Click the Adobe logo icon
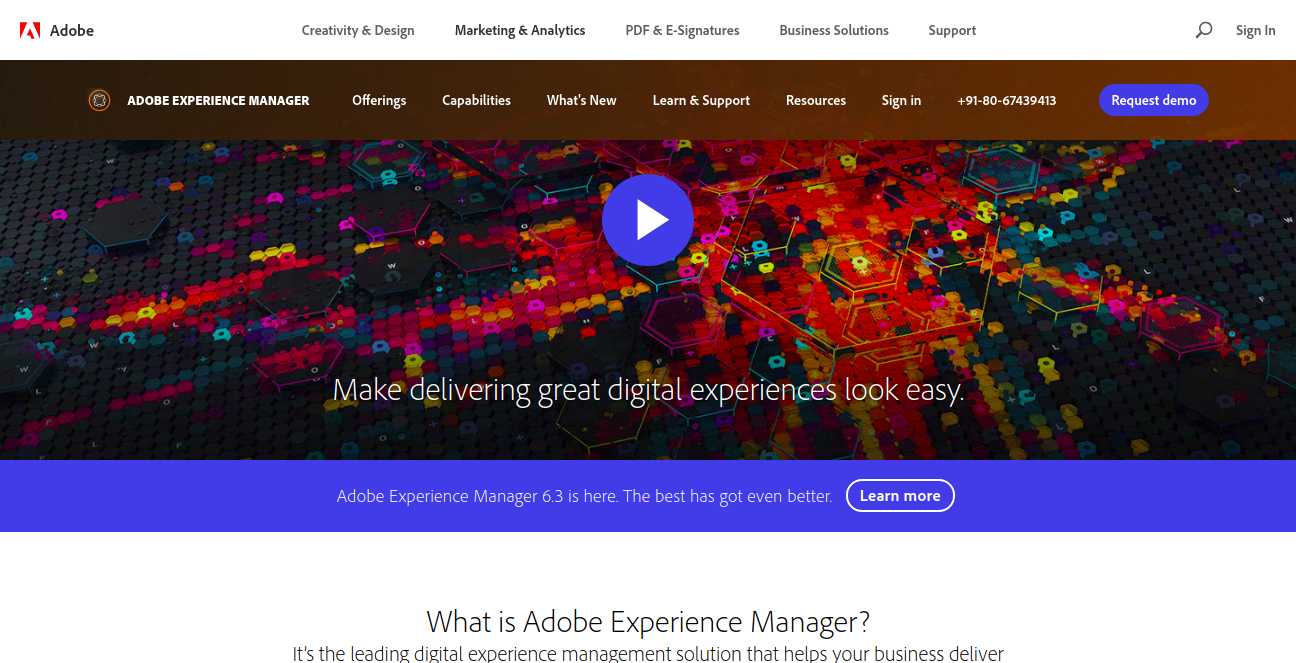 click(x=30, y=30)
